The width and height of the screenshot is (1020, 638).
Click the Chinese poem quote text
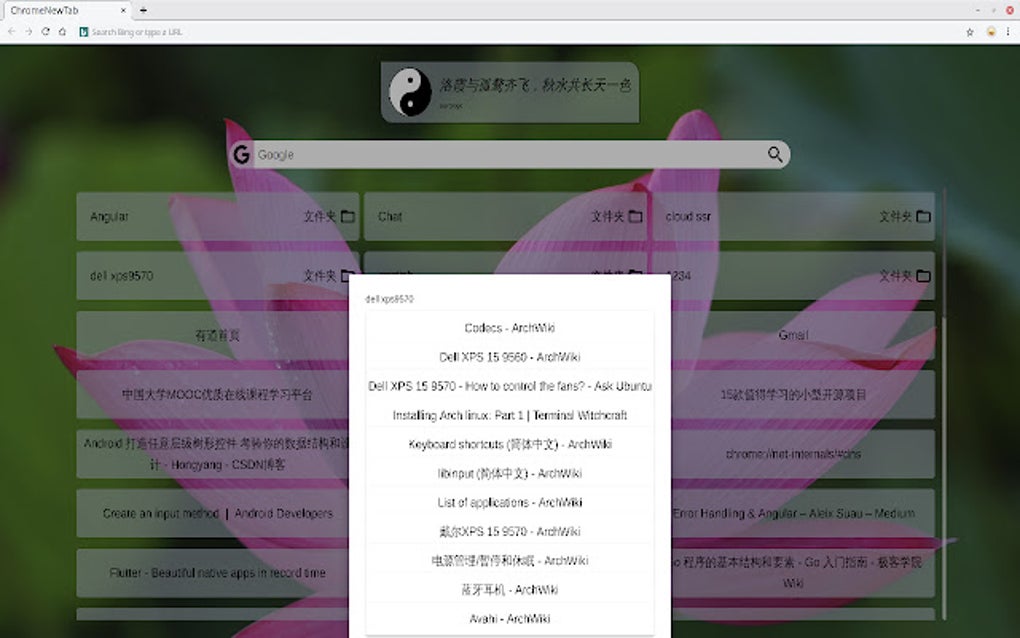coord(535,85)
